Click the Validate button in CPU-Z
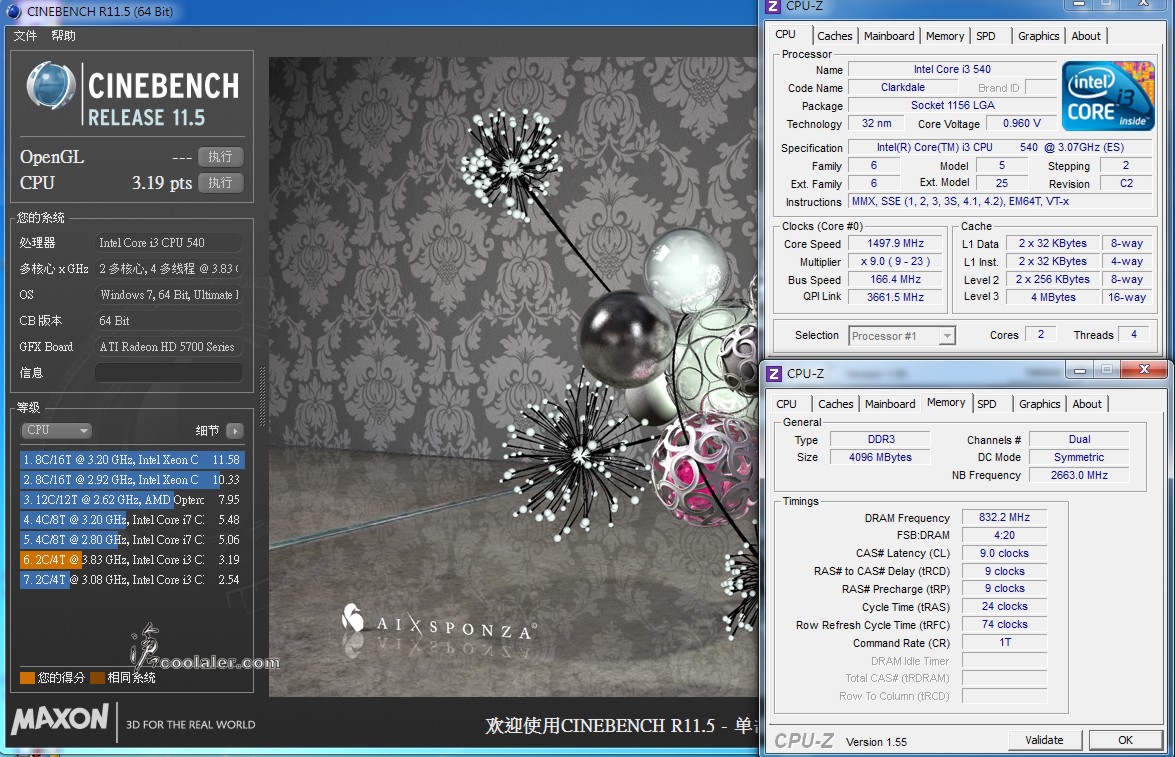Image resolution: width=1175 pixels, height=757 pixels. click(1045, 740)
